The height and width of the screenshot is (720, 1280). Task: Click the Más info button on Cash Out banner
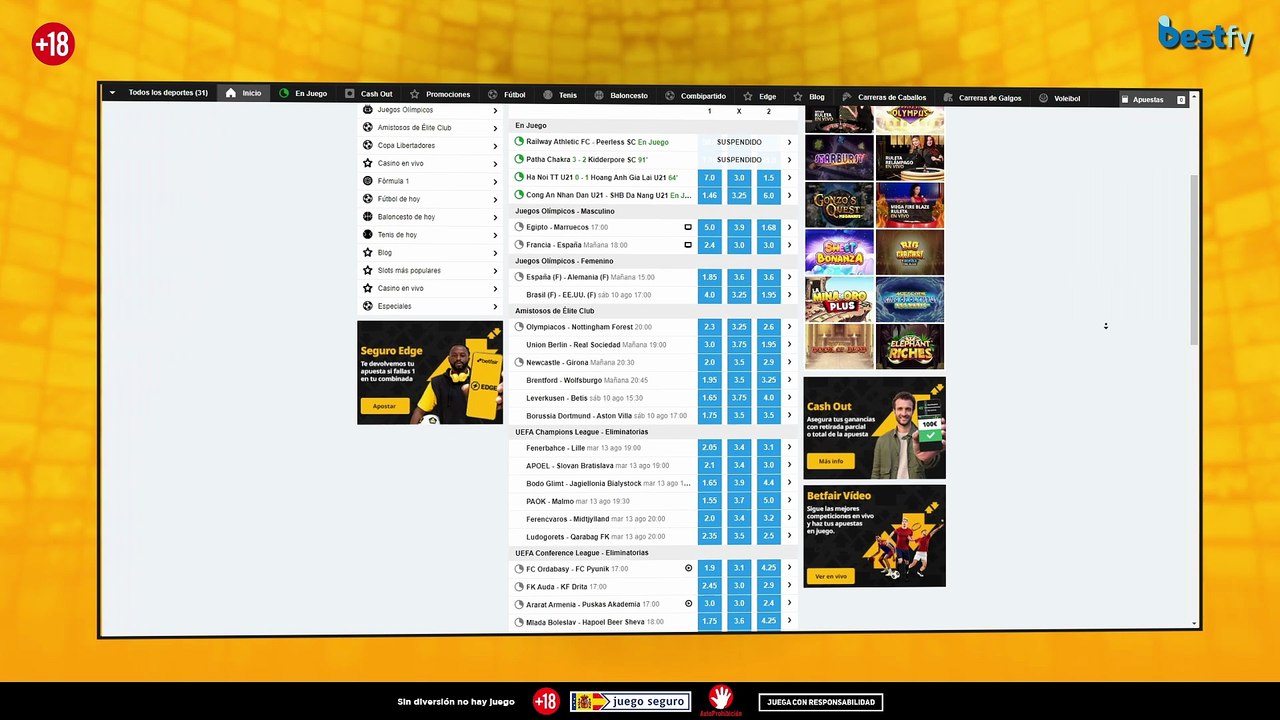point(830,461)
